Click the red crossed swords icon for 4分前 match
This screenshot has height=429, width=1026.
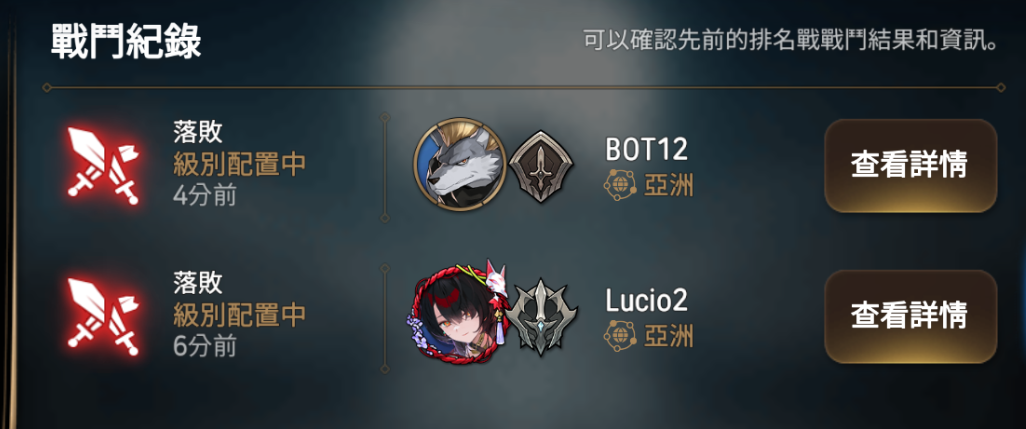pos(103,165)
